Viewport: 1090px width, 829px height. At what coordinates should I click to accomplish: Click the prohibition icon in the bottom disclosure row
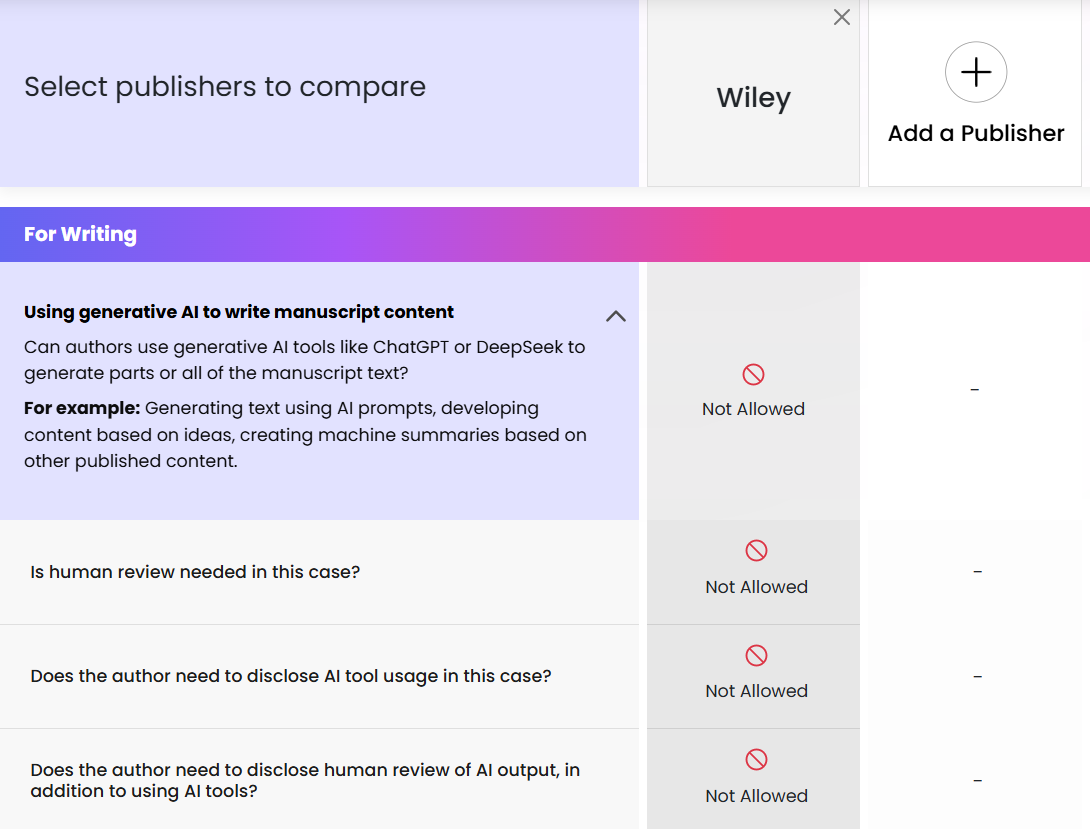coord(756,760)
